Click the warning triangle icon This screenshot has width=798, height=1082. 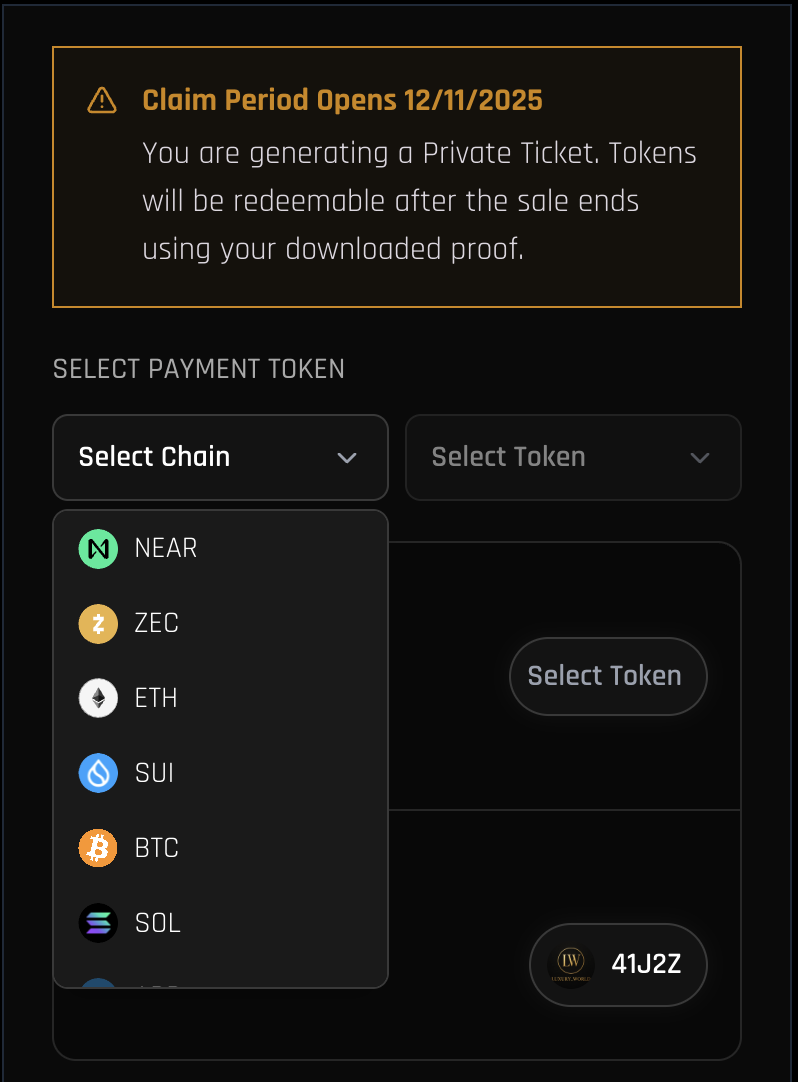coord(102,100)
